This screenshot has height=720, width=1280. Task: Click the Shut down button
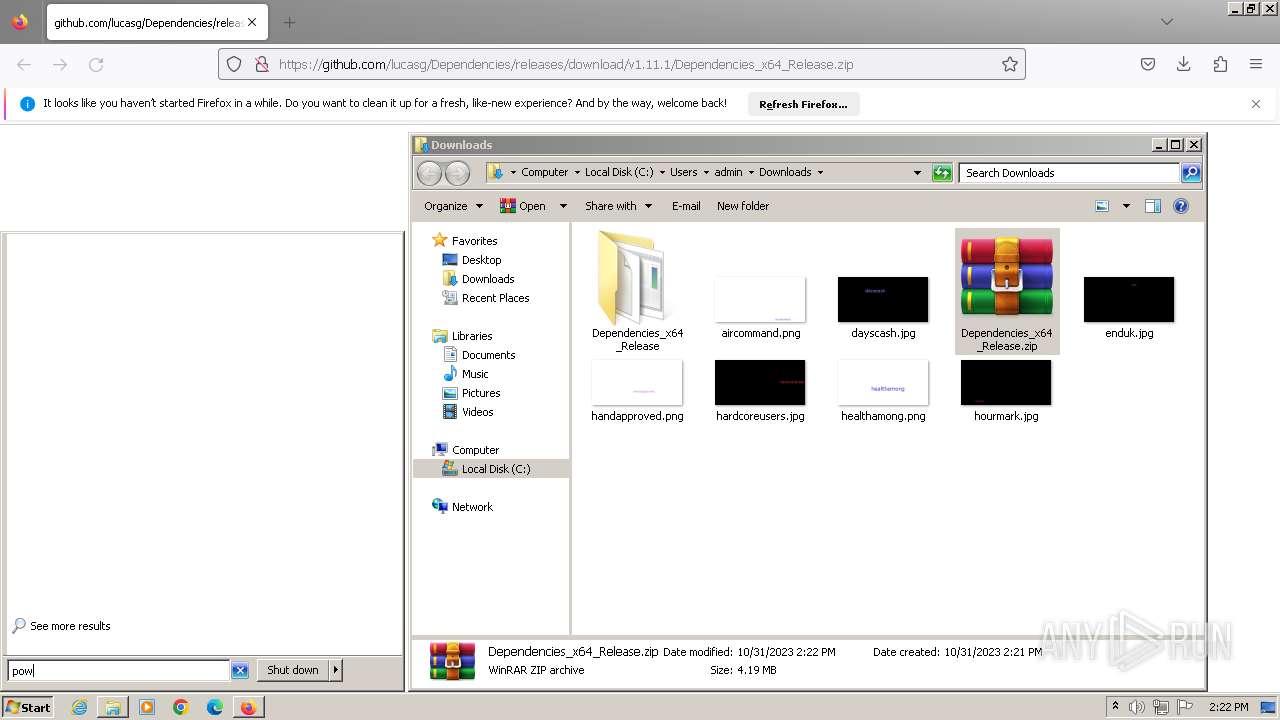[293, 670]
